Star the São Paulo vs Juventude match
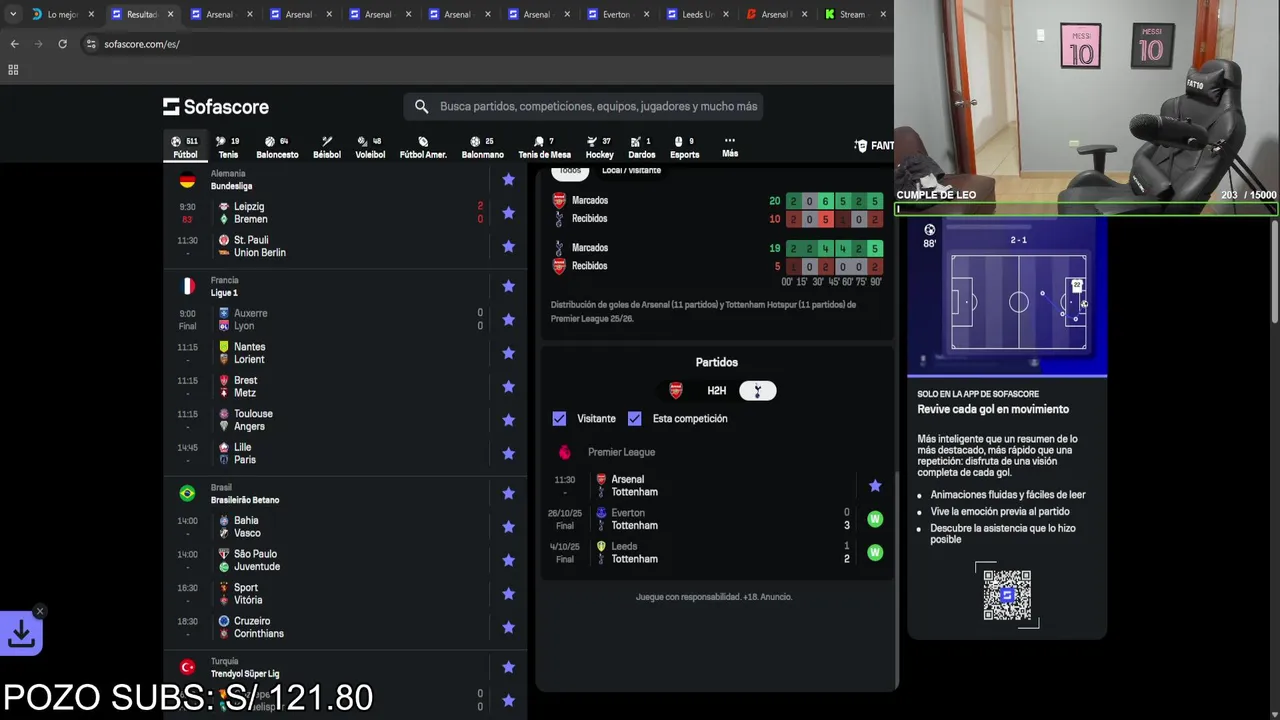Image resolution: width=1280 pixels, height=720 pixels. (x=508, y=560)
